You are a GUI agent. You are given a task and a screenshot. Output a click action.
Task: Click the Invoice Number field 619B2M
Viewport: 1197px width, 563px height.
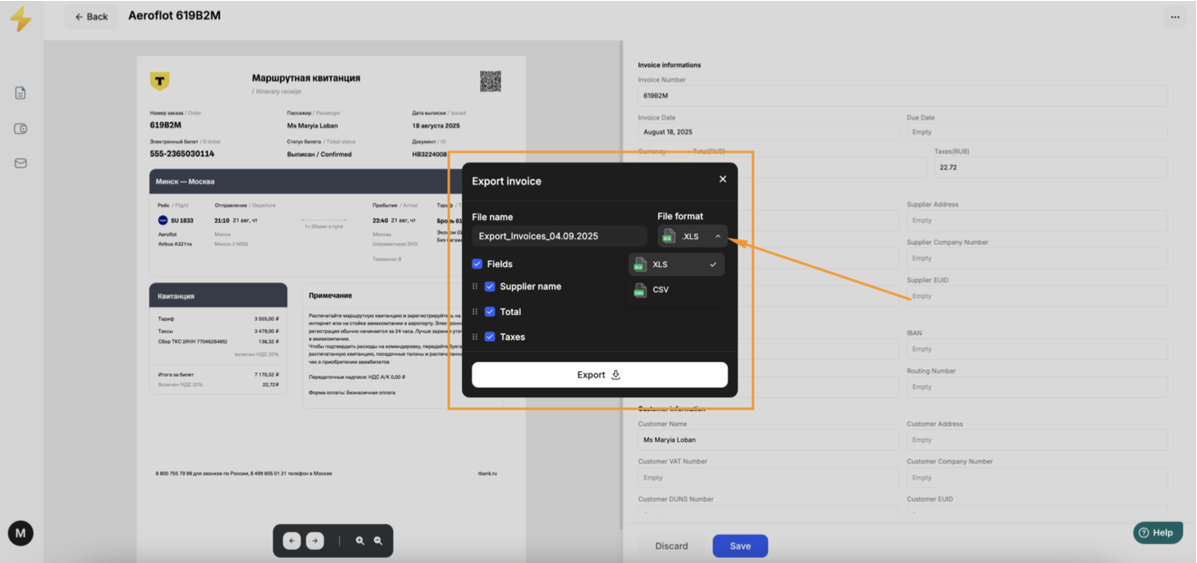pyautogui.click(x=902, y=96)
